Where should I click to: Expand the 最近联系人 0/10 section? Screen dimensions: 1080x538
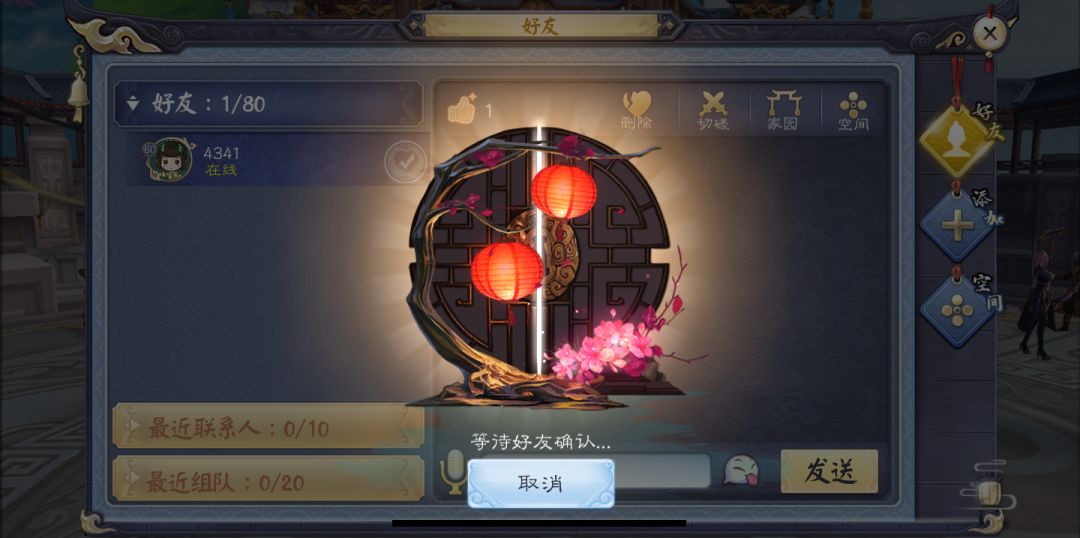pos(269,428)
